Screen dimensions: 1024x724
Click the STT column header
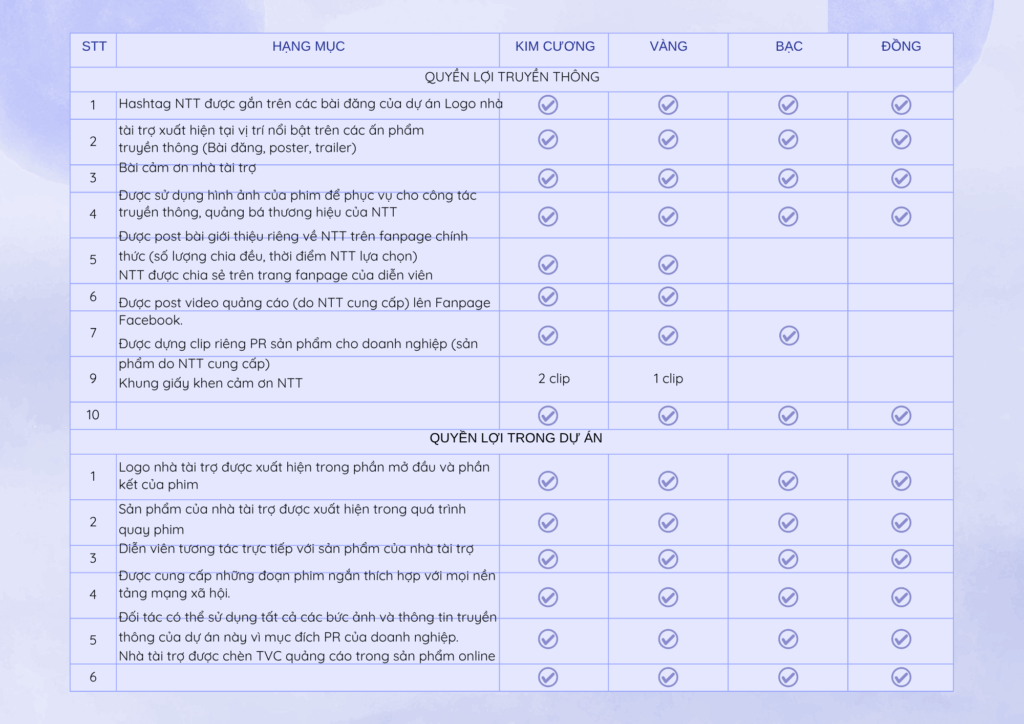(x=94, y=47)
